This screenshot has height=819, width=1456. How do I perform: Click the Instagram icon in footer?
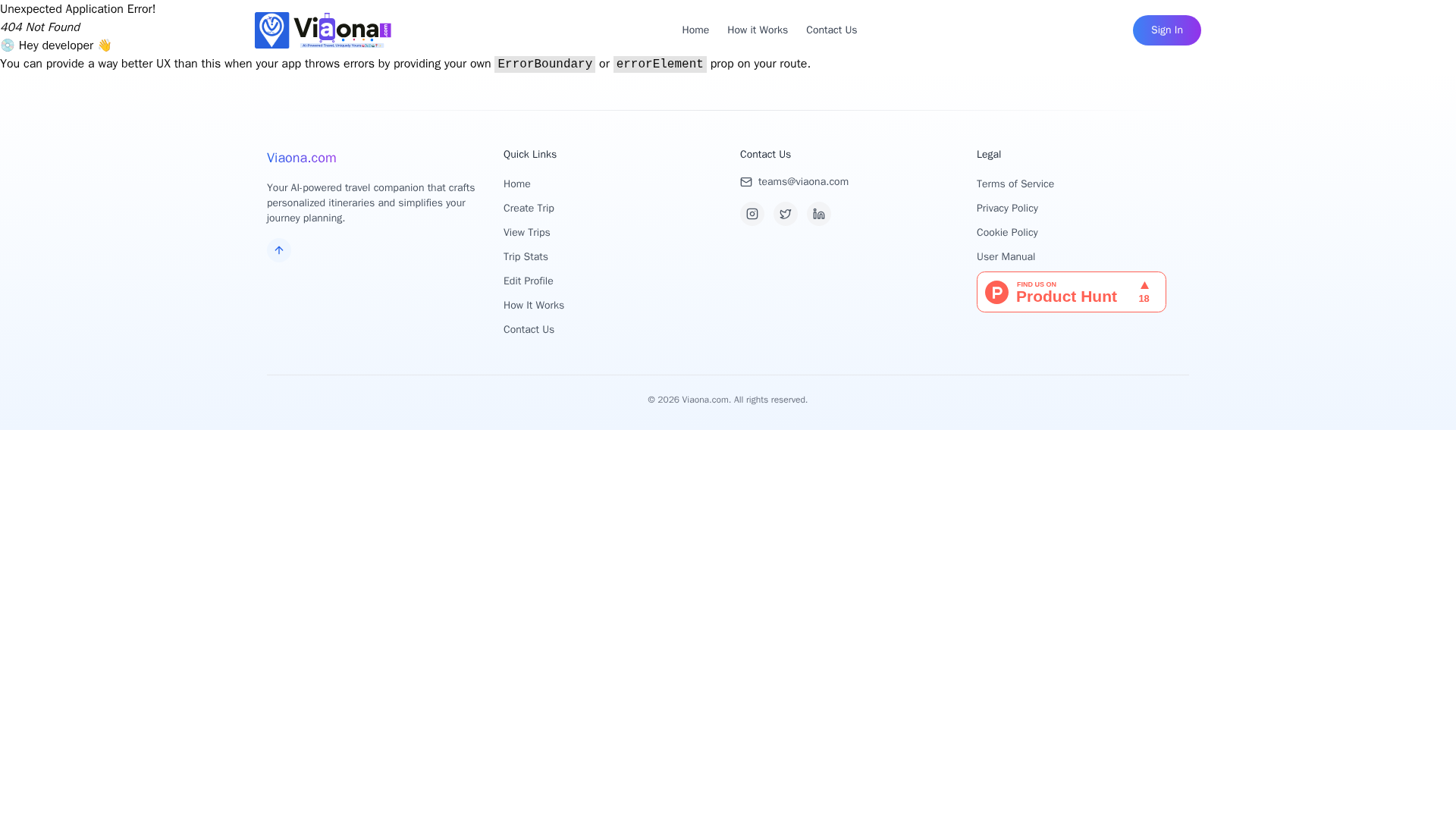pyautogui.click(x=752, y=214)
